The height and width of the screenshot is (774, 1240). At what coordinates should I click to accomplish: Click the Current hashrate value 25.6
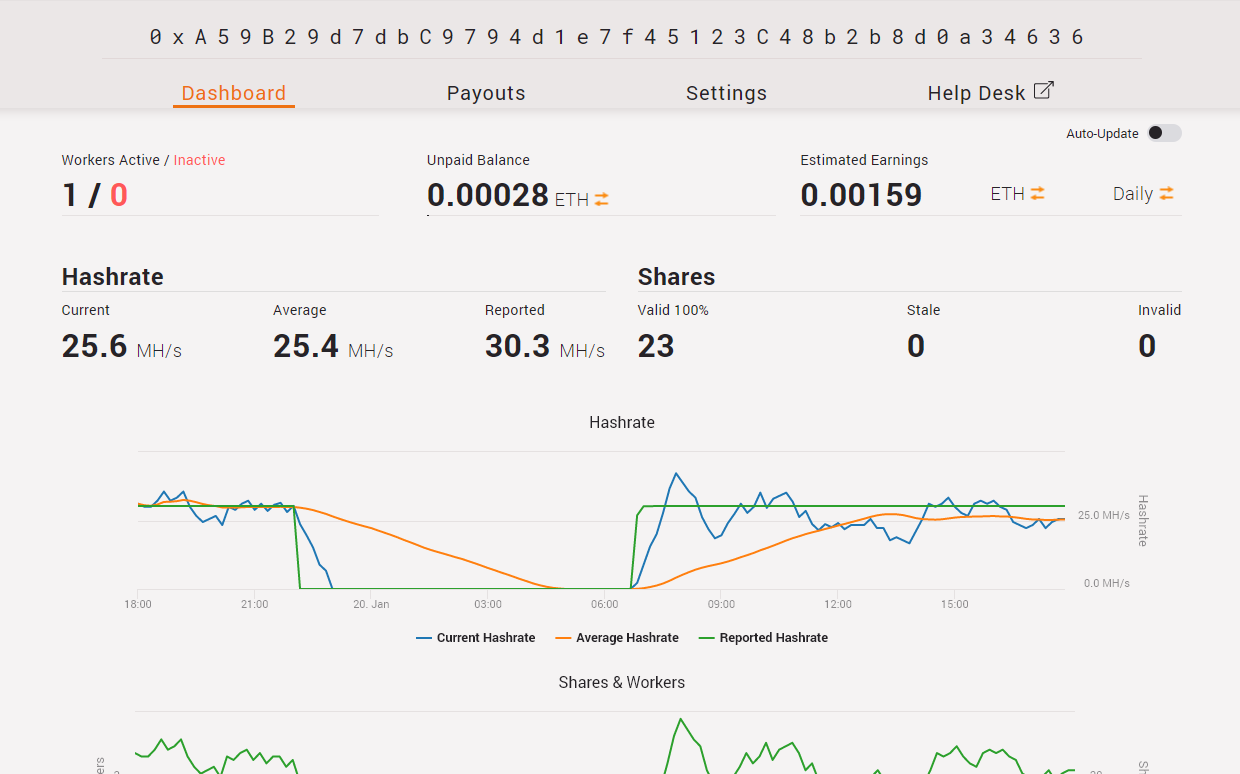pos(94,346)
